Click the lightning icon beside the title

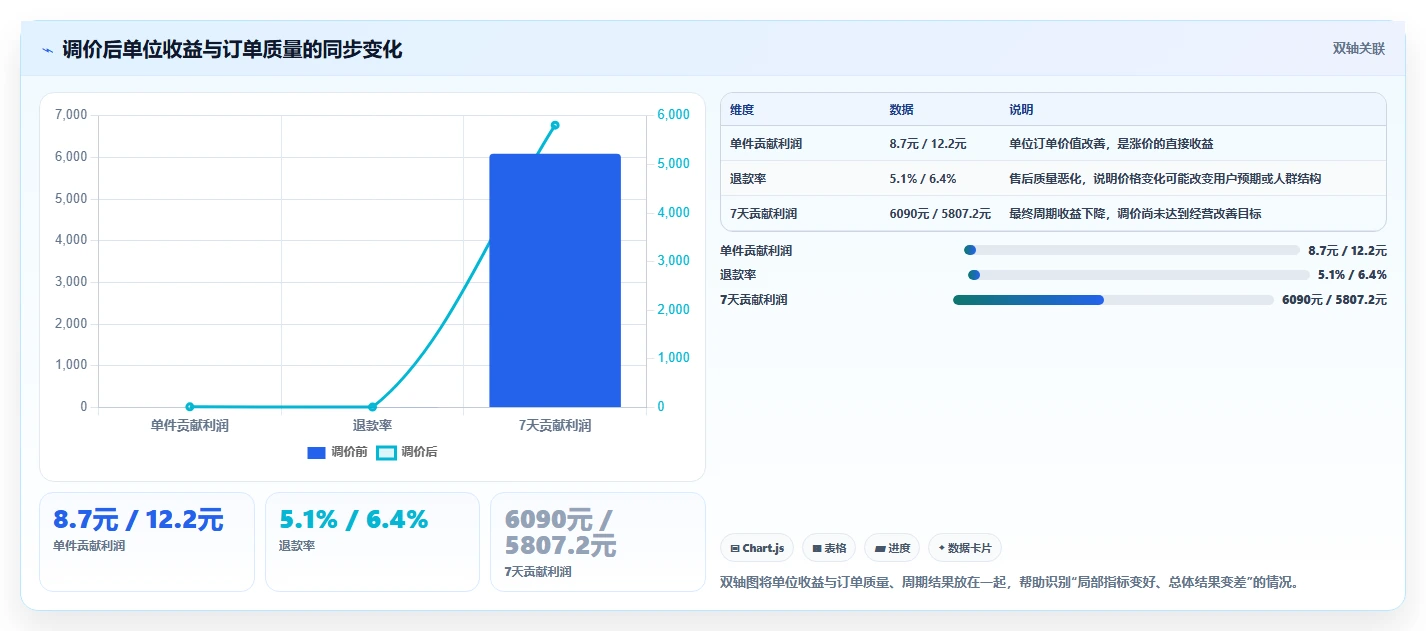tap(47, 49)
